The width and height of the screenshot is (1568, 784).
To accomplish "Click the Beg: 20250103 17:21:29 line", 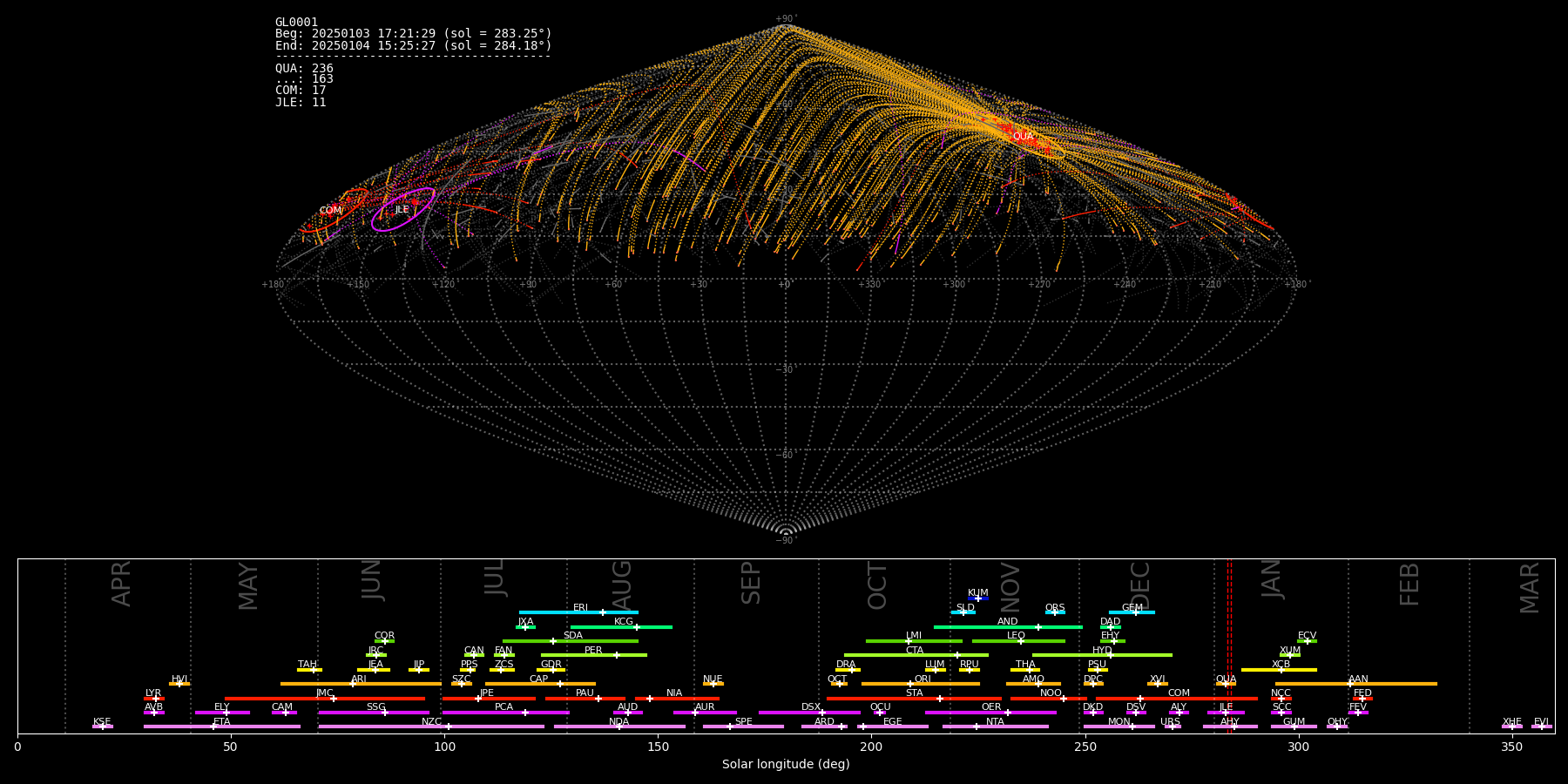I will [413, 34].
